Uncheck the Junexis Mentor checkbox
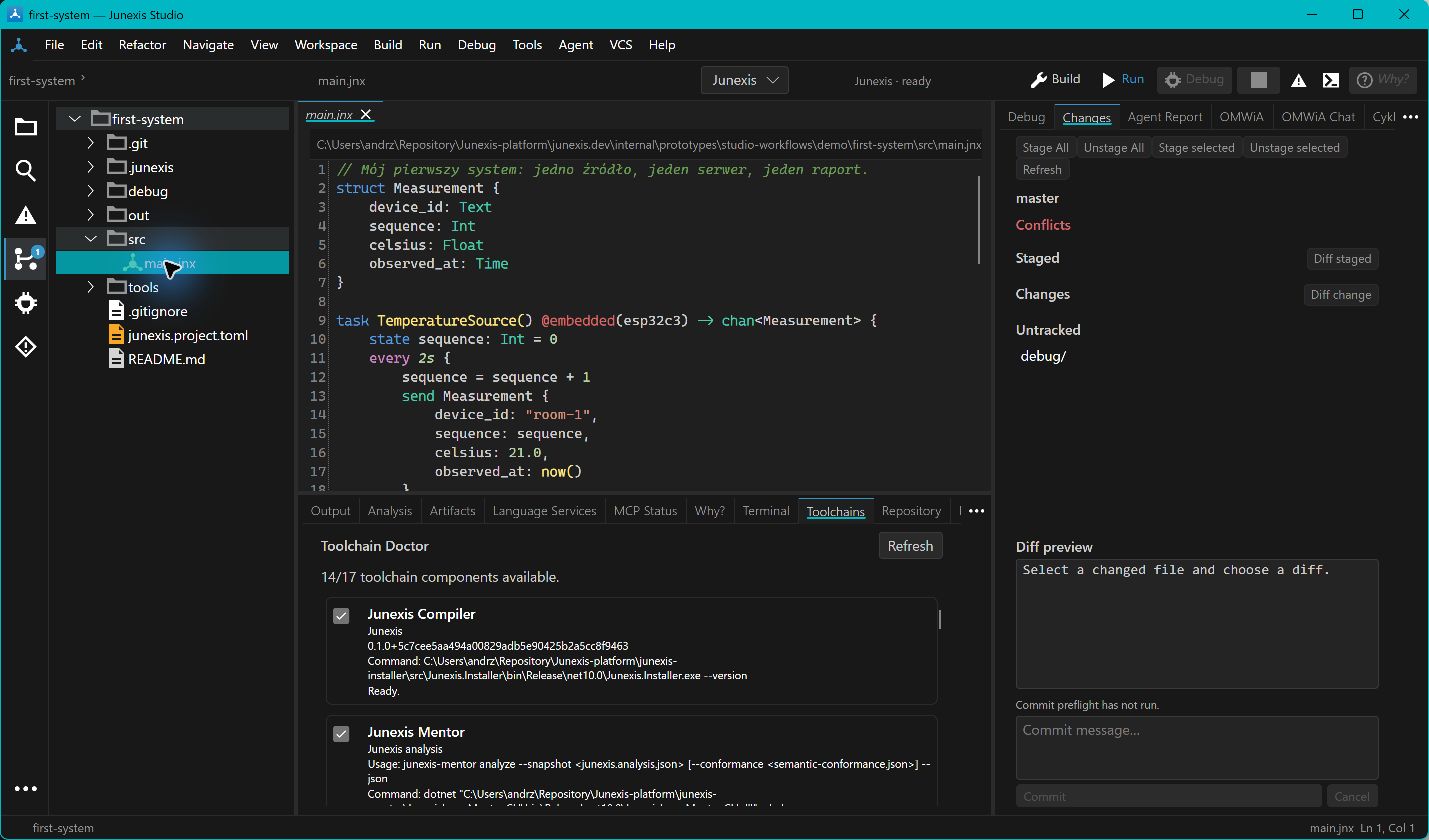 (341, 734)
